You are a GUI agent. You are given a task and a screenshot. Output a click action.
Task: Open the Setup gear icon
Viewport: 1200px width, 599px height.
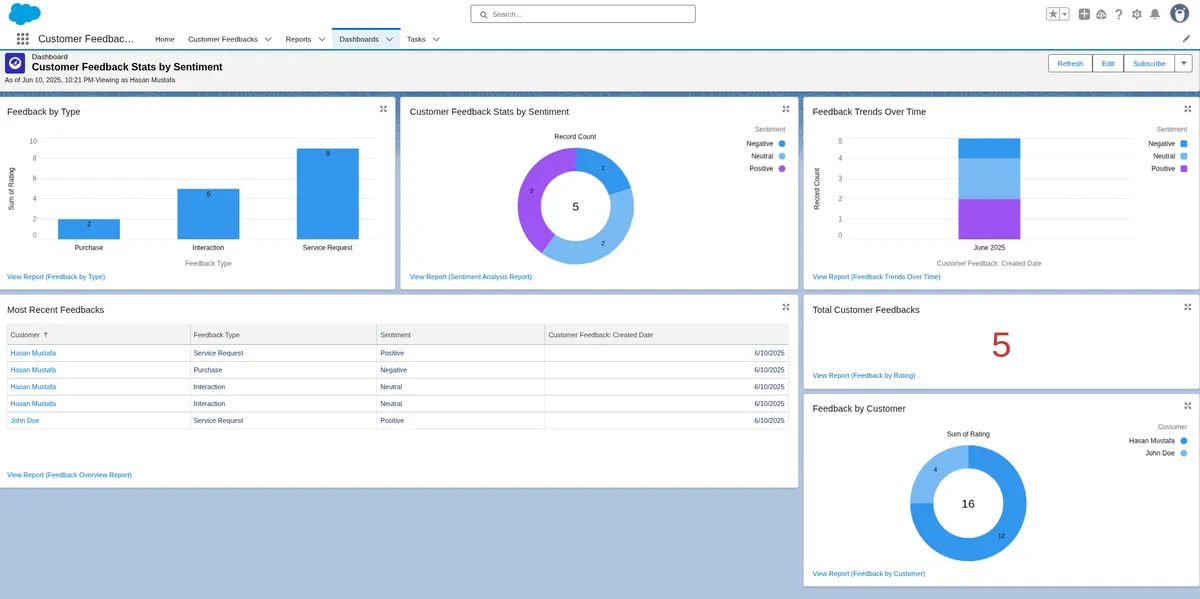1137,14
